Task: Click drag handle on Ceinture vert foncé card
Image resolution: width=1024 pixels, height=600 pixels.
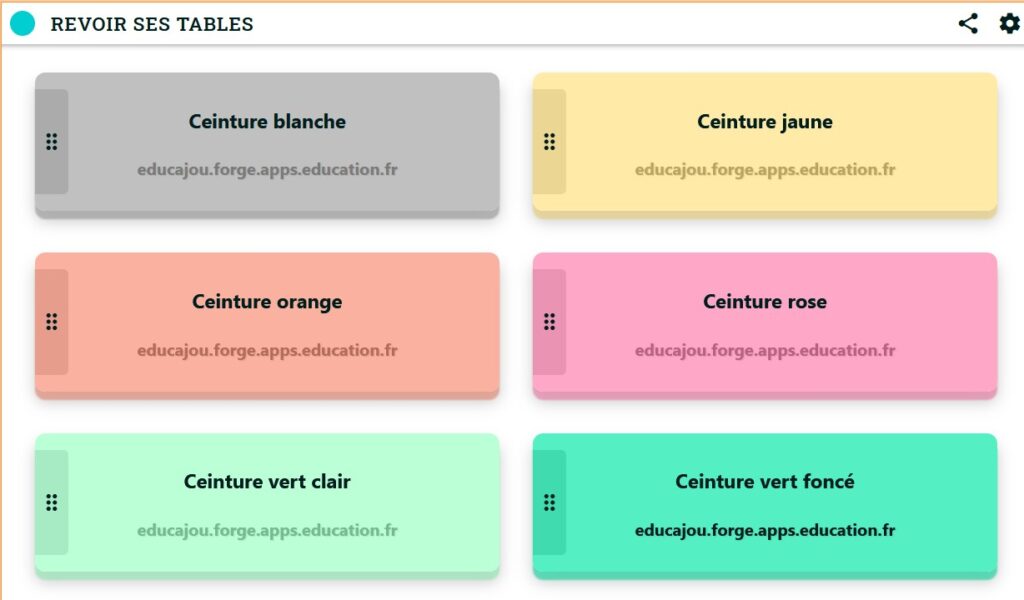Action: point(549,502)
